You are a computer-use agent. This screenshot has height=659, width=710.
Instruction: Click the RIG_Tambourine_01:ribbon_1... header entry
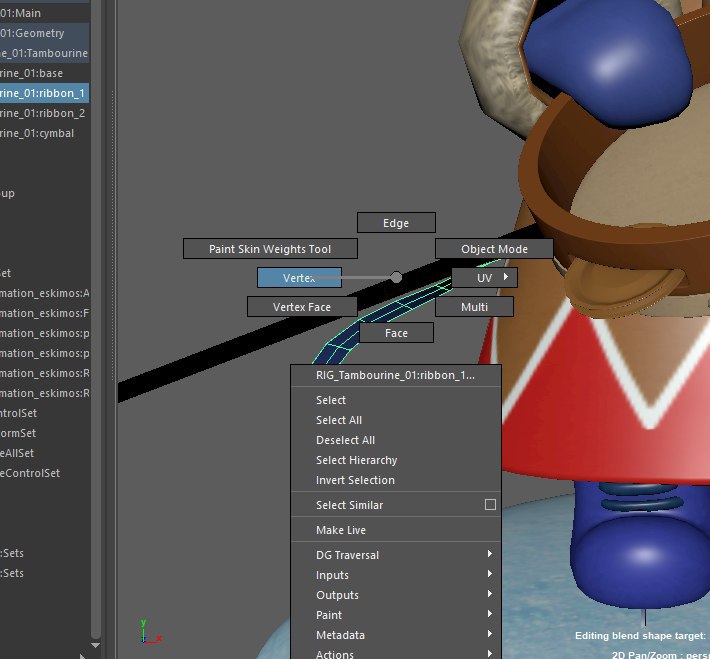[396, 375]
